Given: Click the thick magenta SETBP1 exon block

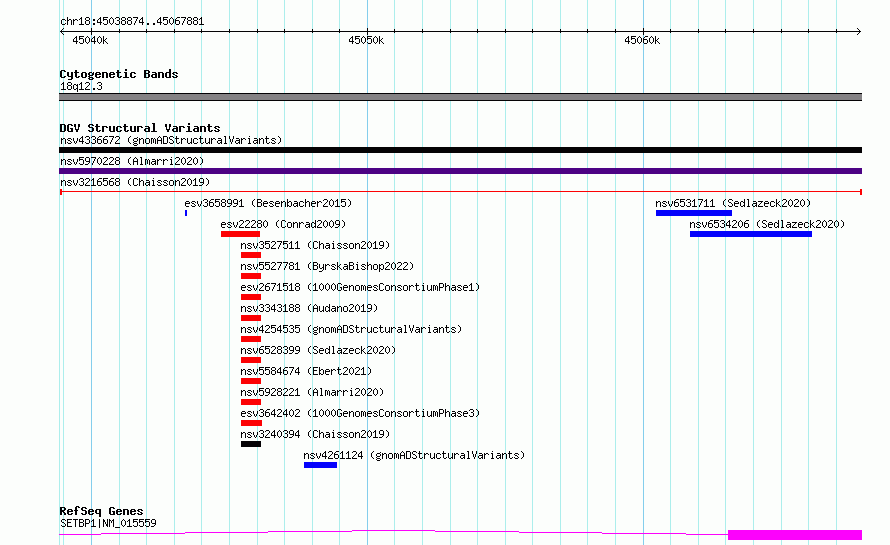Looking at the screenshot, I should pyautogui.click(x=795, y=535).
